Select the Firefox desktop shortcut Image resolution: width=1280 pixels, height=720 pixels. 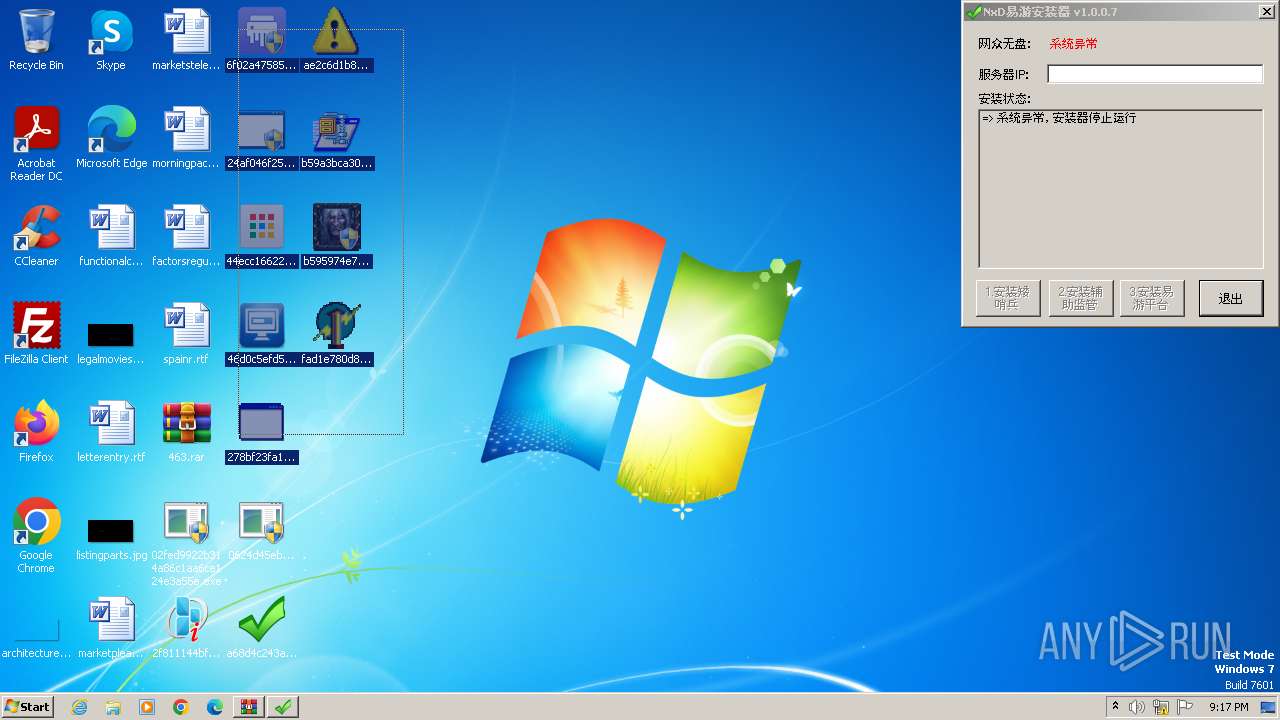tap(36, 432)
